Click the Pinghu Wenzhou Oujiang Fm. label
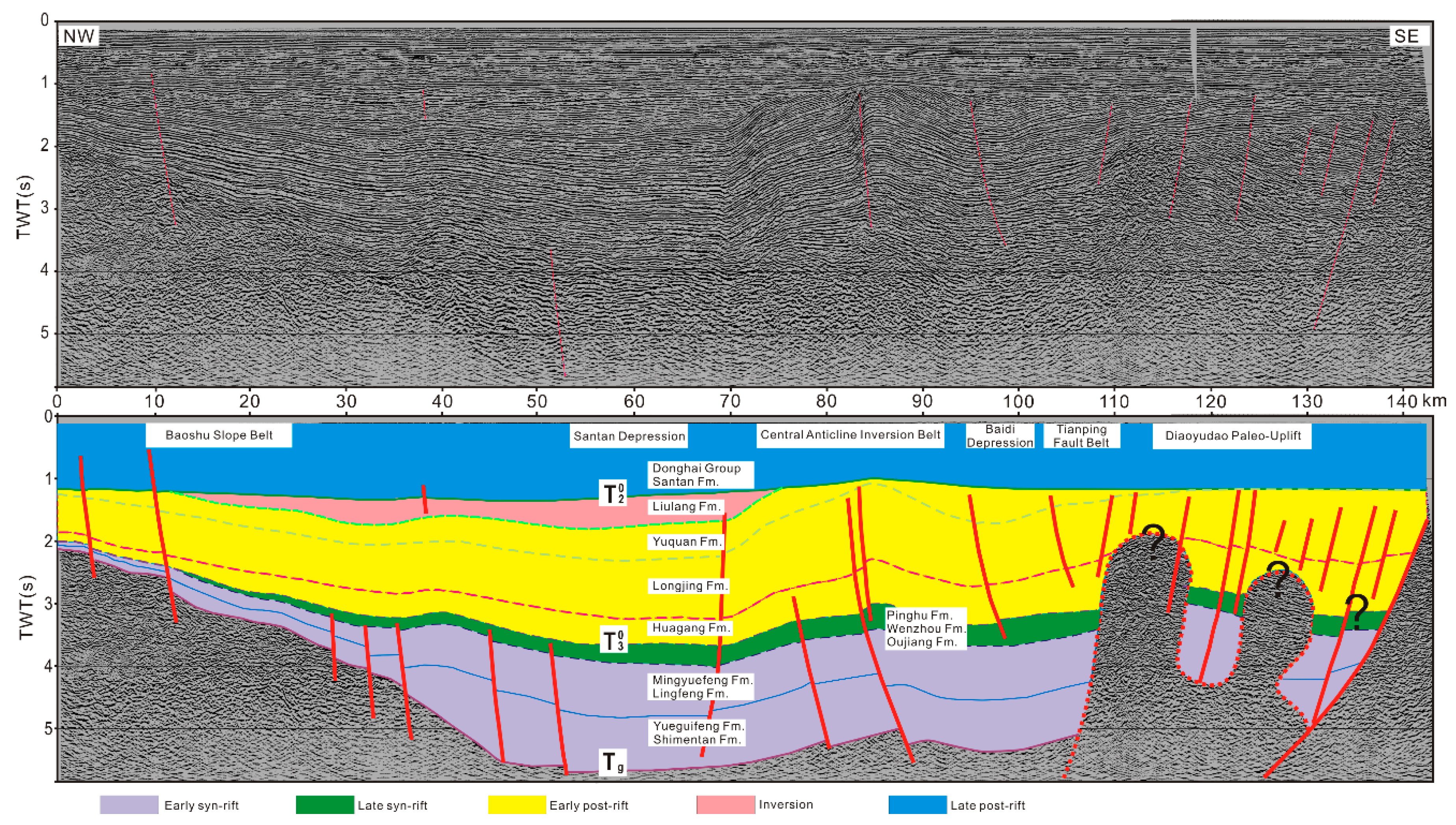The height and width of the screenshot is (825, 1456). 926,628
